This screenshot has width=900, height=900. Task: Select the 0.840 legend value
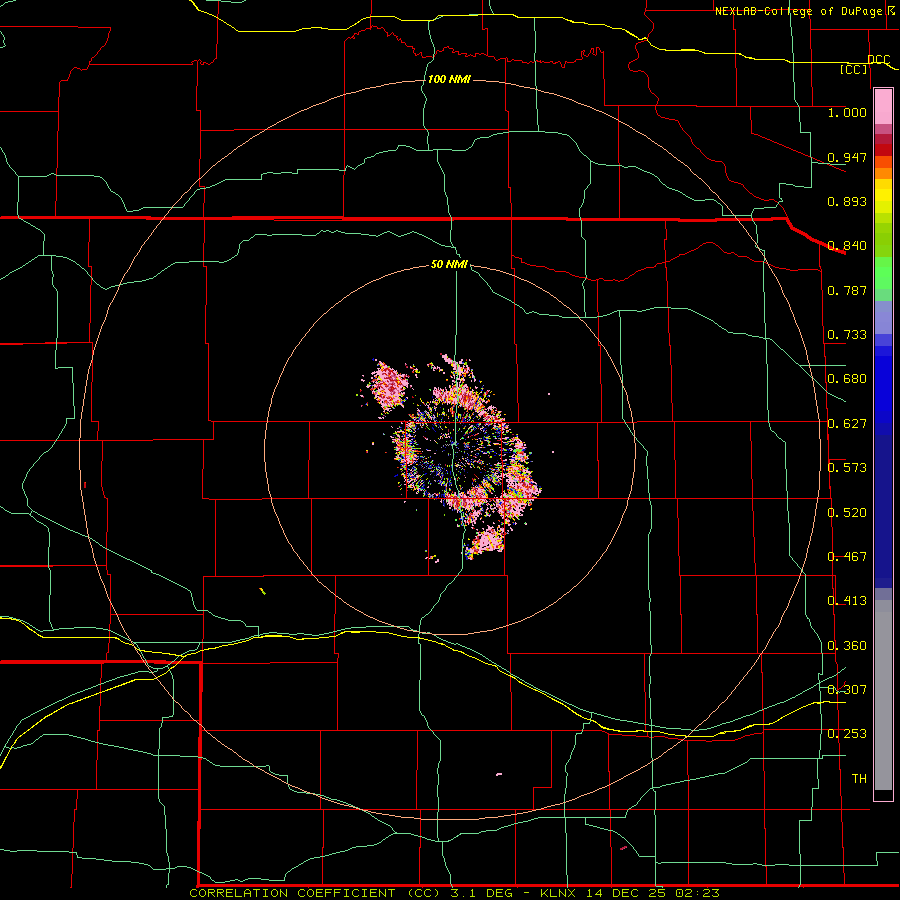847,246
